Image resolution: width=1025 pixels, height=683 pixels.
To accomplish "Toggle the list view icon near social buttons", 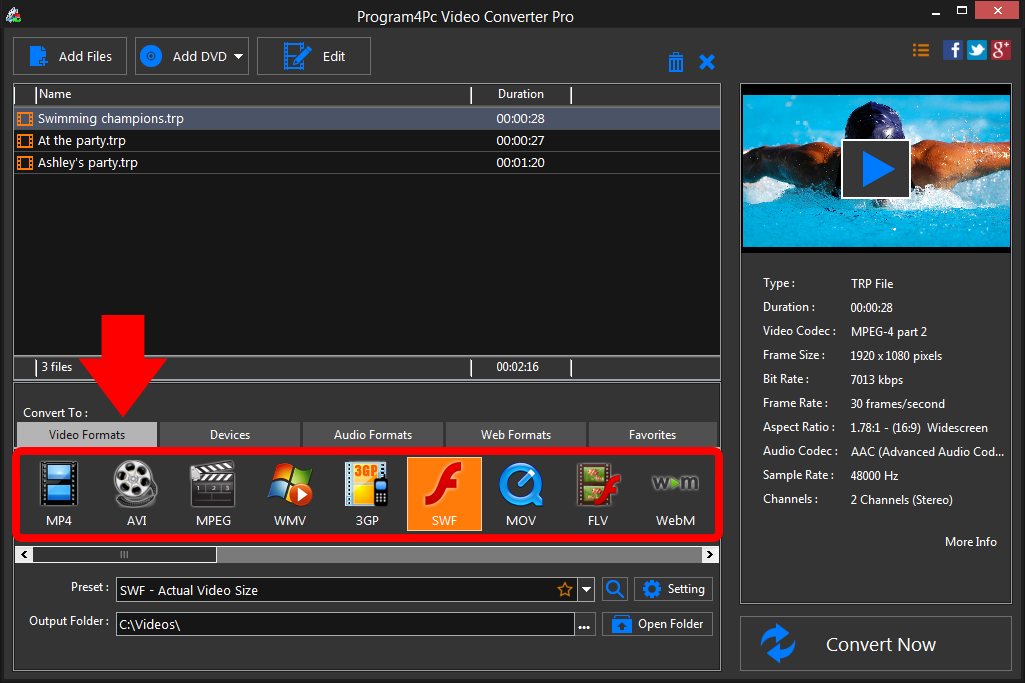I will point(920,49).
